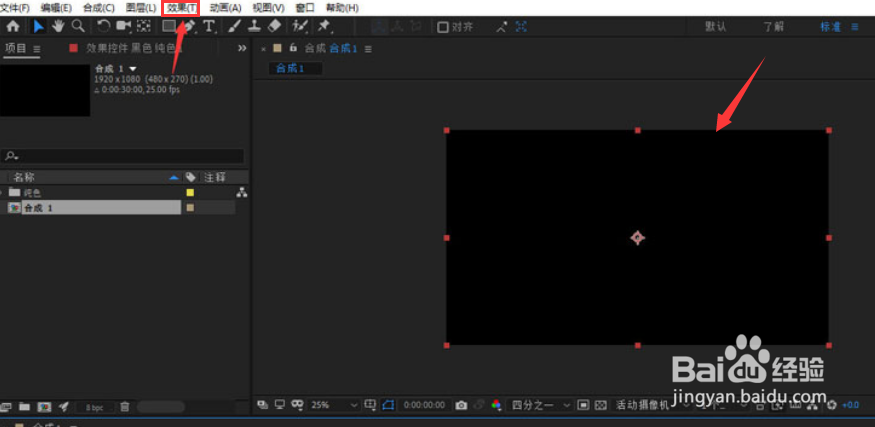The height and width of the screenshot is (427, 875).
Task: Open workspace options menu beside 标准
Action: 855,27
